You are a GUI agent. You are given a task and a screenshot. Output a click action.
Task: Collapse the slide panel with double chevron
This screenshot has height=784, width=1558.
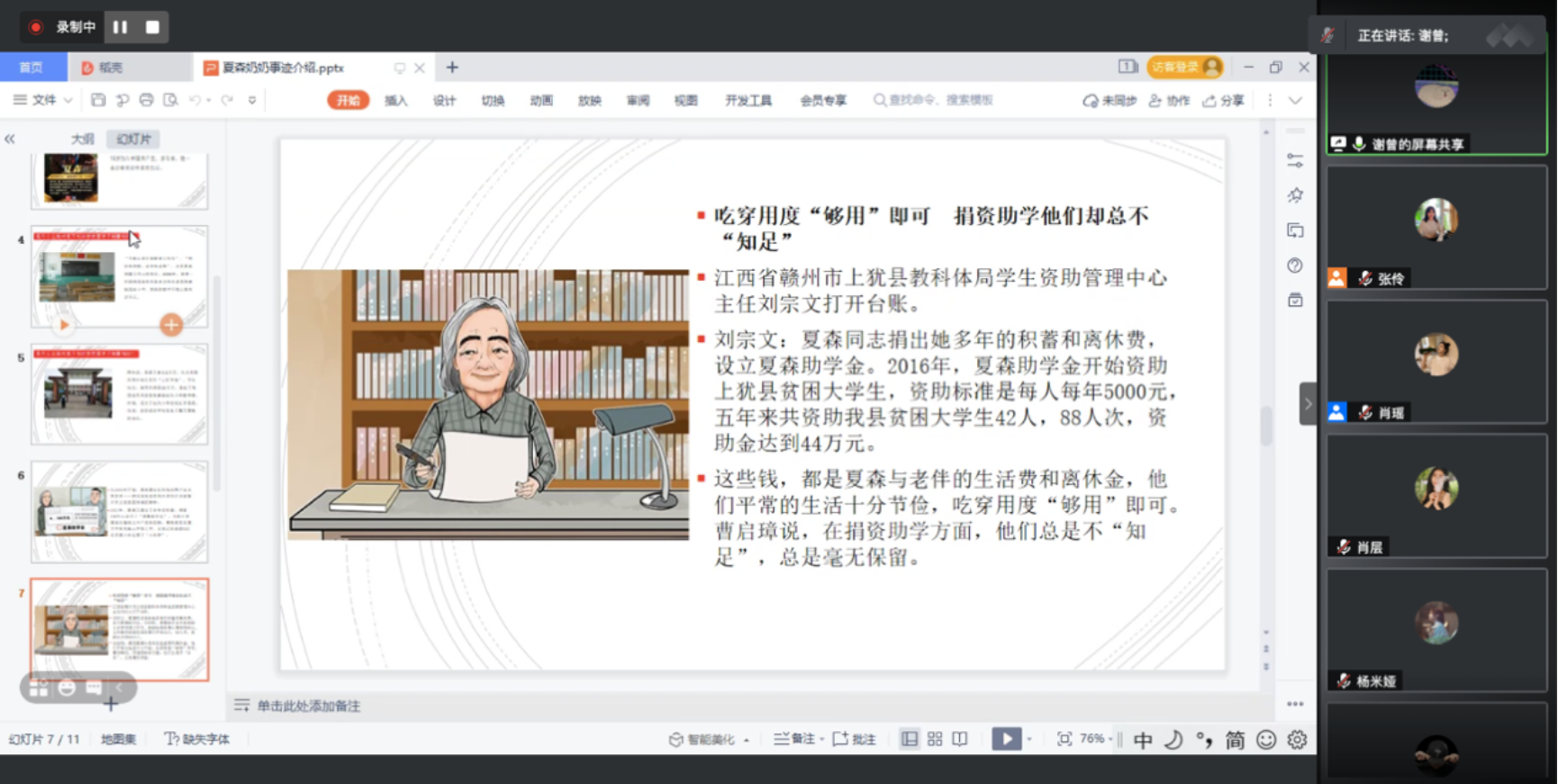10,139
